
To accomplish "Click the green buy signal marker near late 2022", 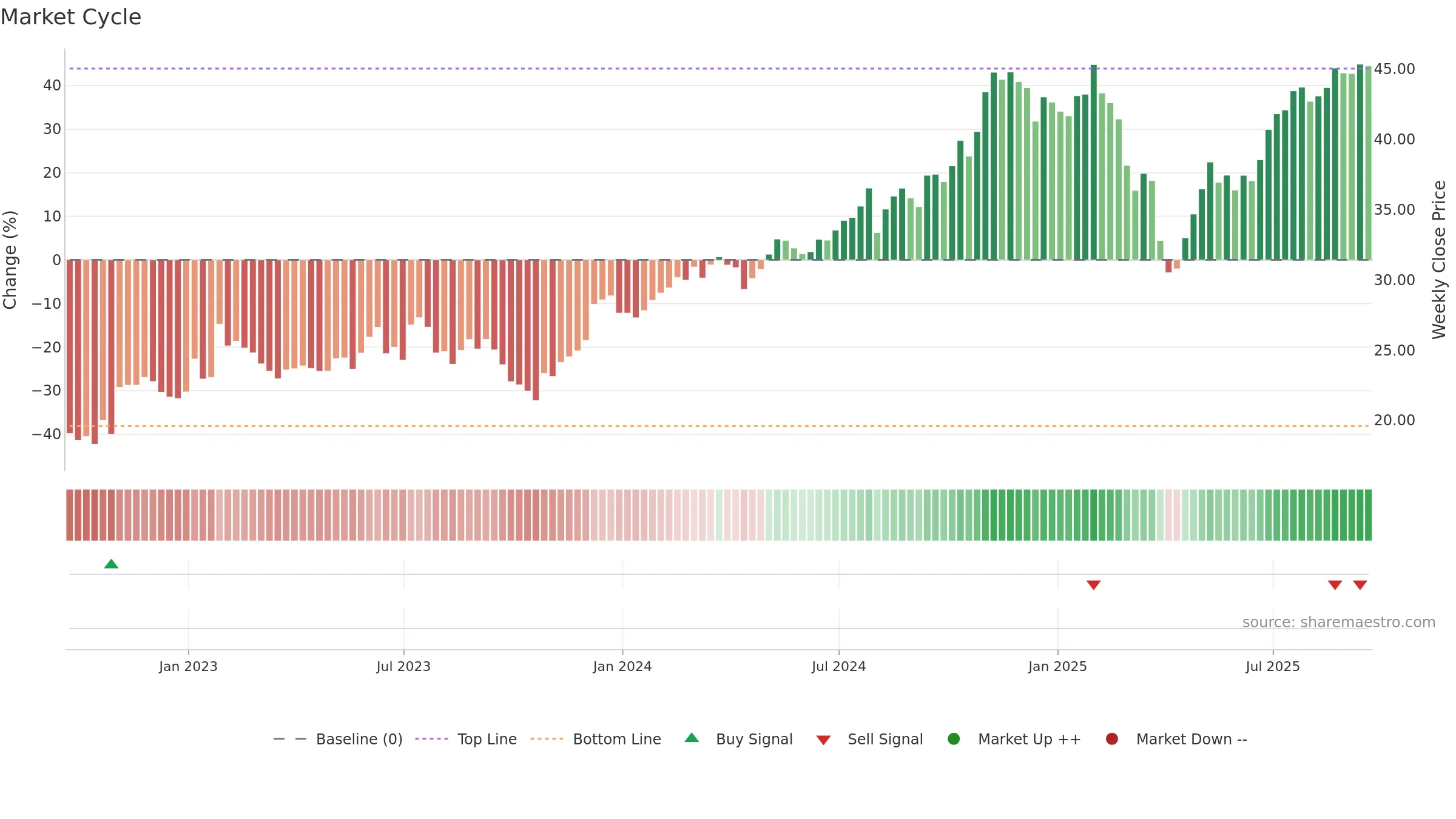I will click(x=111, y=564).
